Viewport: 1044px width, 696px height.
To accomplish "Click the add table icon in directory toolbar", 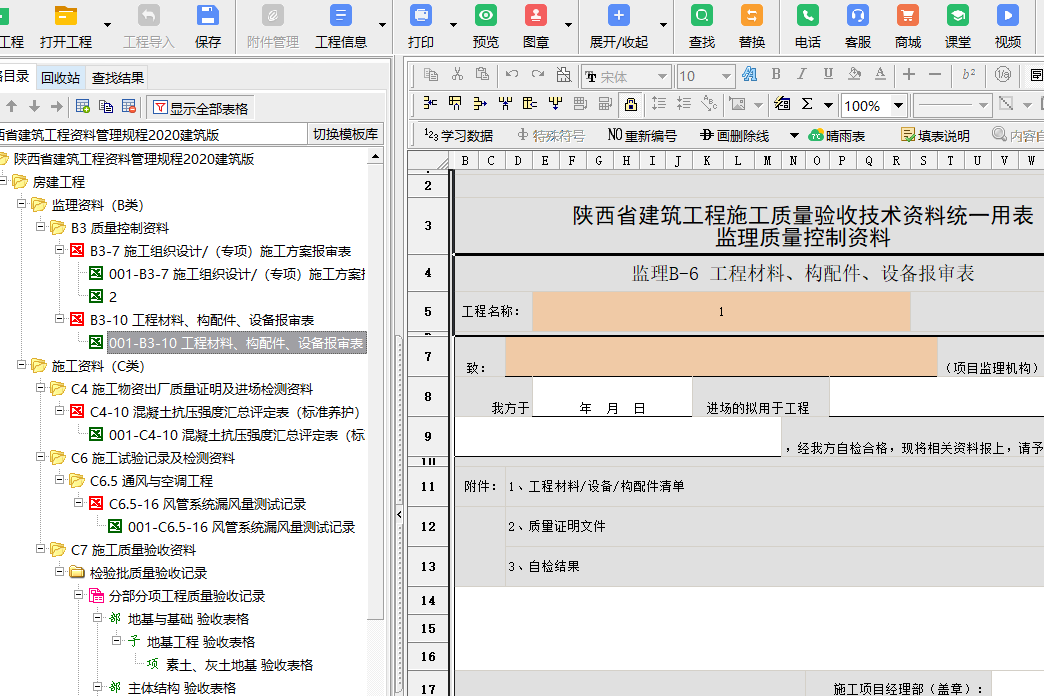I will coord(83,107).
